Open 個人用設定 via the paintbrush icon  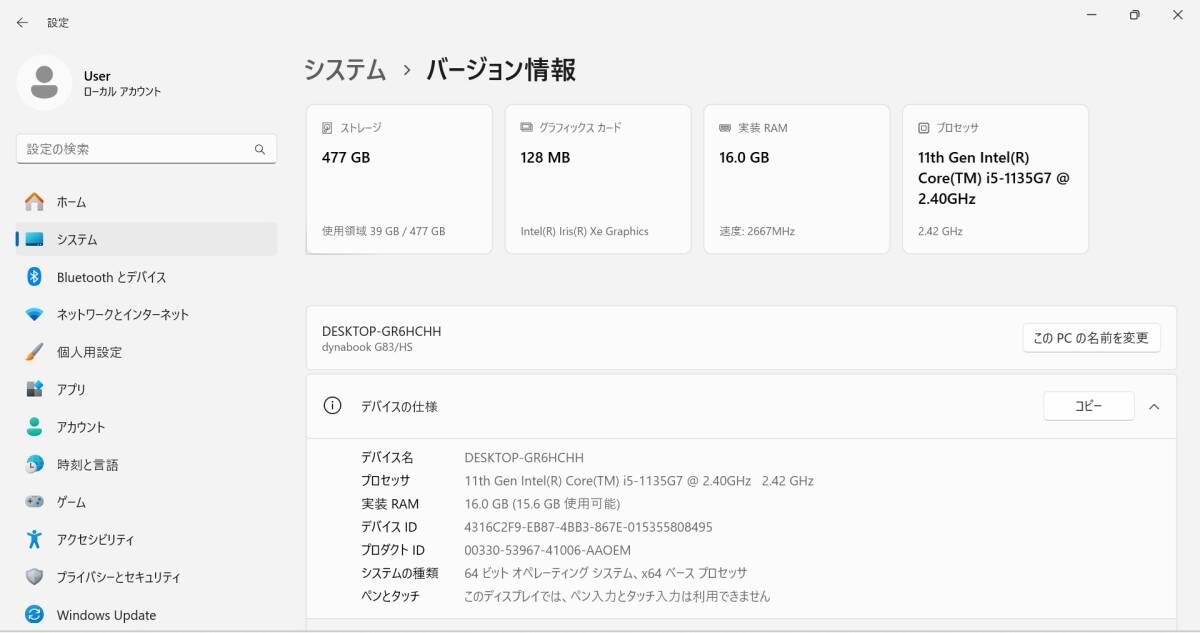[35, 352]
